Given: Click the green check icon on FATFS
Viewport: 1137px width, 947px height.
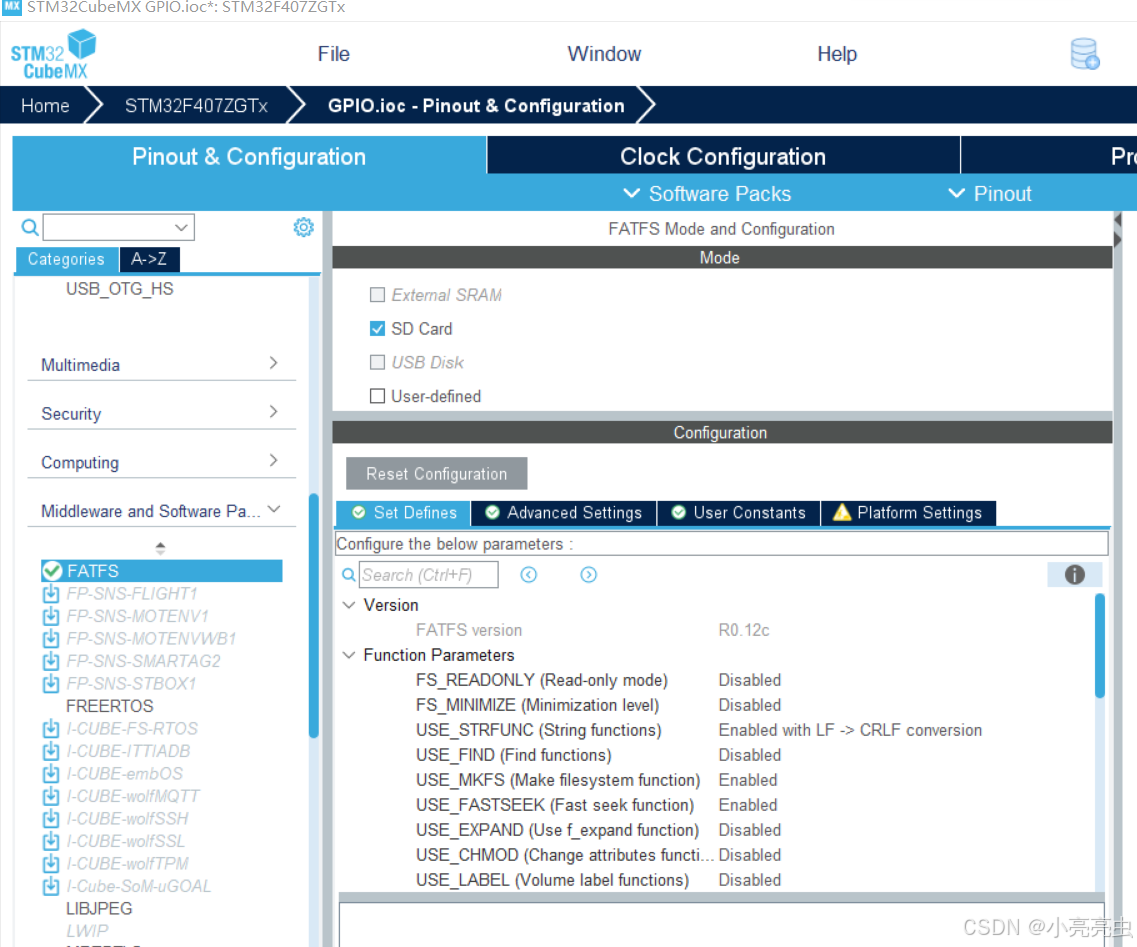Looking at the screenshot, I should click(x=51, y=571).
